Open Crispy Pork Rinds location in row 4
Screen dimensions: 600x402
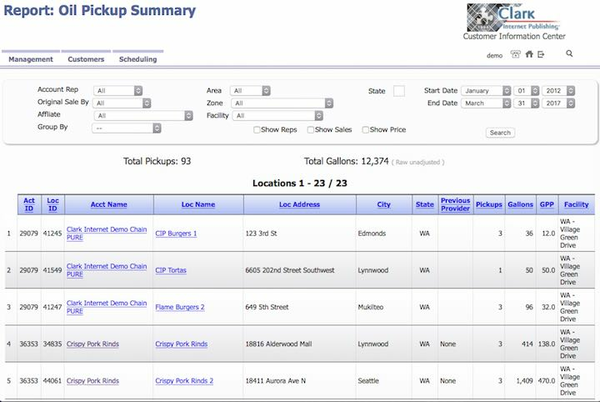(x=181, y=344)
